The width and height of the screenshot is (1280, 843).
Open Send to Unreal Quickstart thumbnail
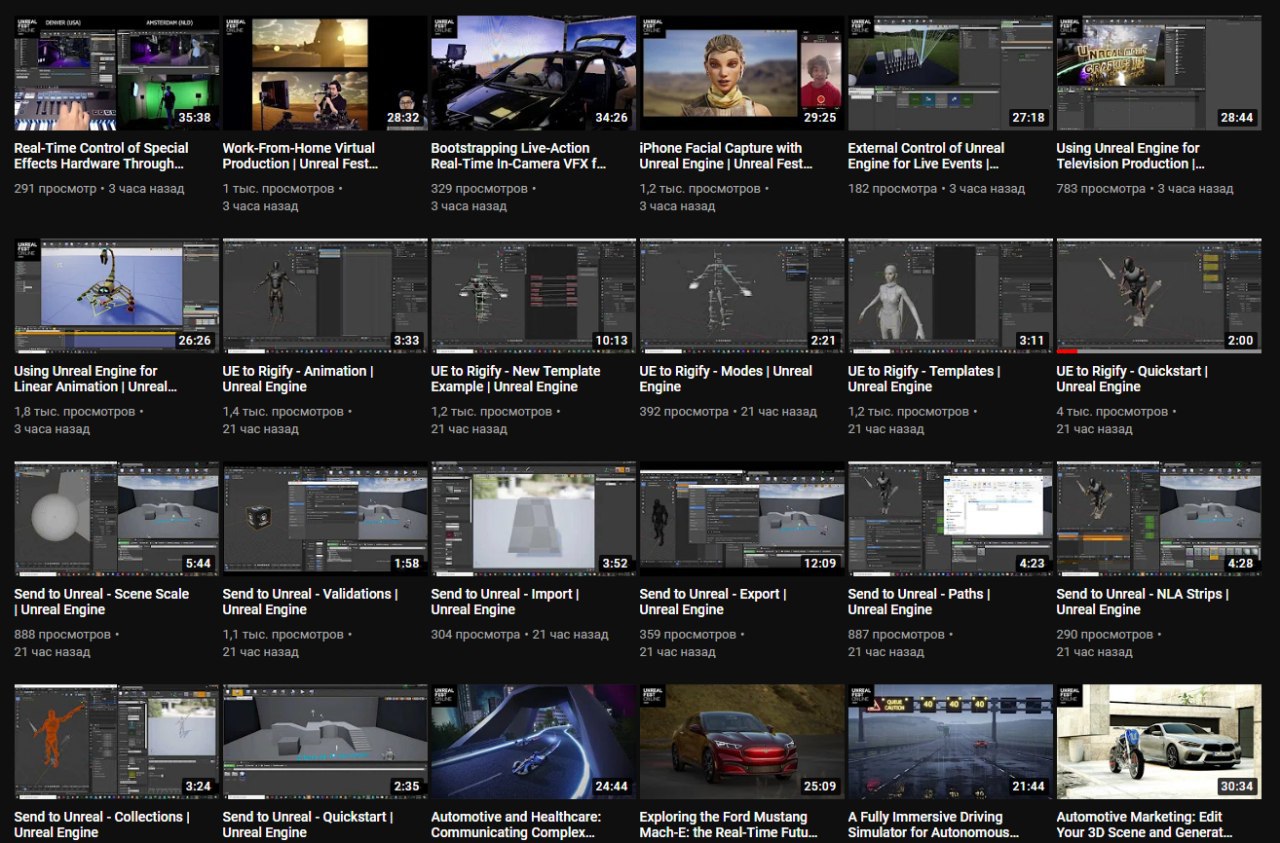pos(325,742)
